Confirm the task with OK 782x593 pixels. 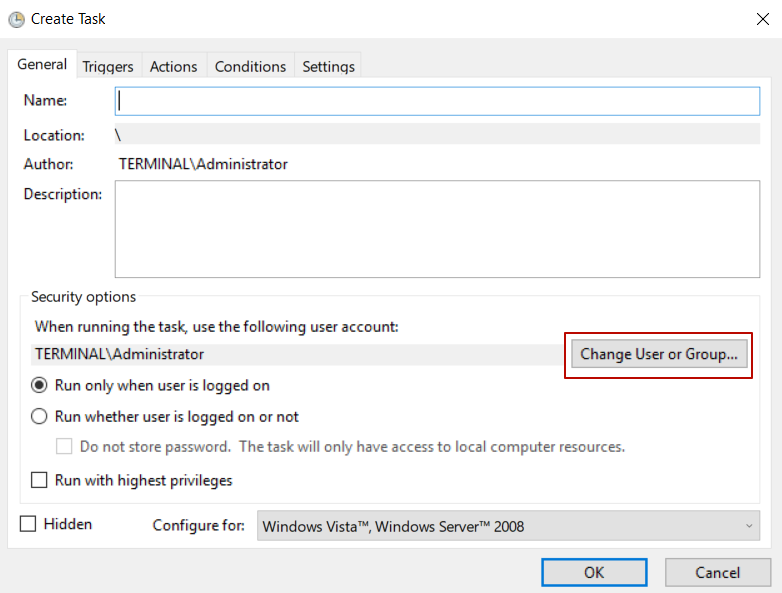pyautogui.click(x=594, y=573)
